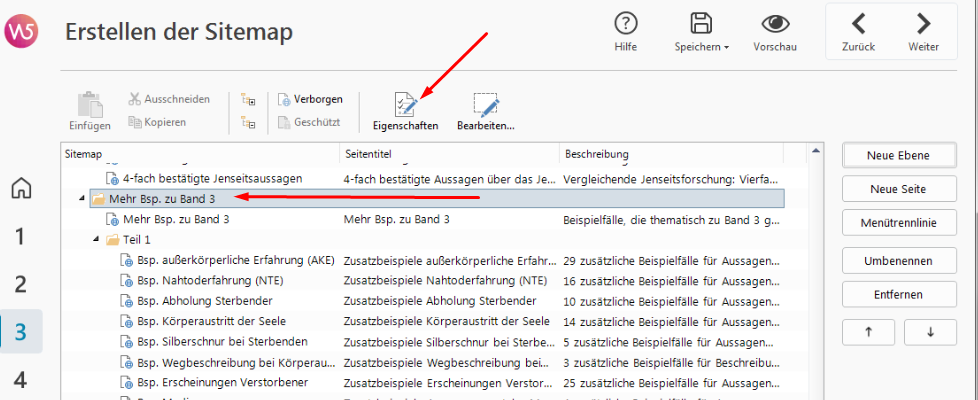Collapse the Mehr Bsp. zu Band 3 folder
Image resolution: width=978 pixels, height=400 pixels.
pyautogui.click(x=82, y=199)
